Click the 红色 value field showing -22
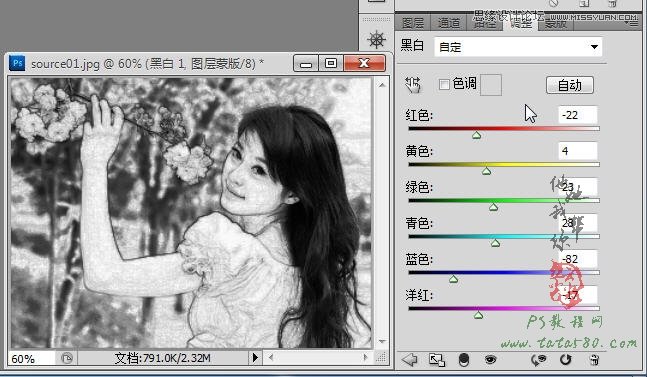This screenshot has width=647, height=377. click(578, 115)
